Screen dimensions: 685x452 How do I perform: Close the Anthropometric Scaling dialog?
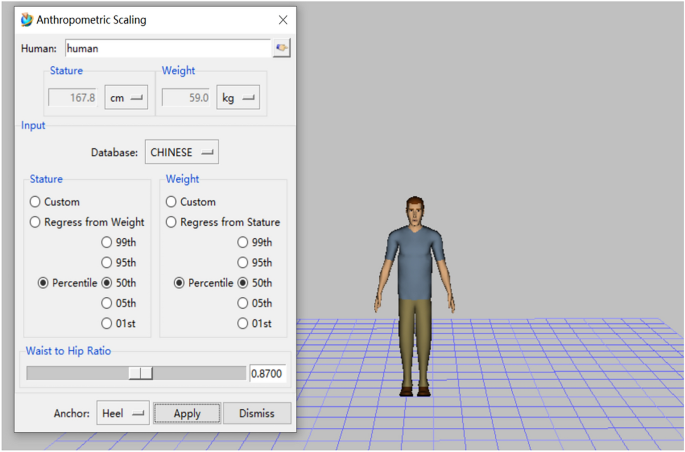pos(283,20)
